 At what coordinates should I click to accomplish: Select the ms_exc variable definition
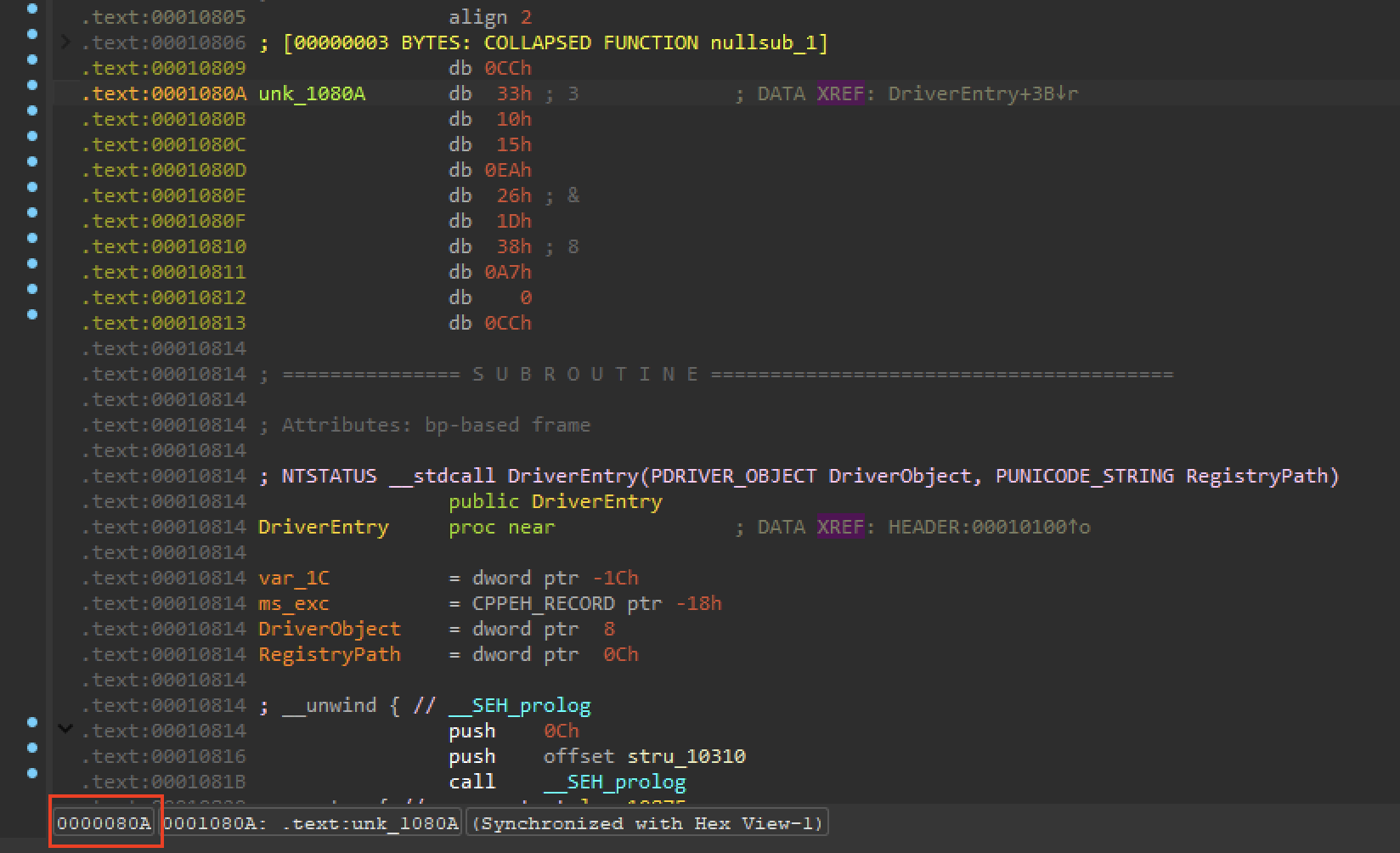294,603
